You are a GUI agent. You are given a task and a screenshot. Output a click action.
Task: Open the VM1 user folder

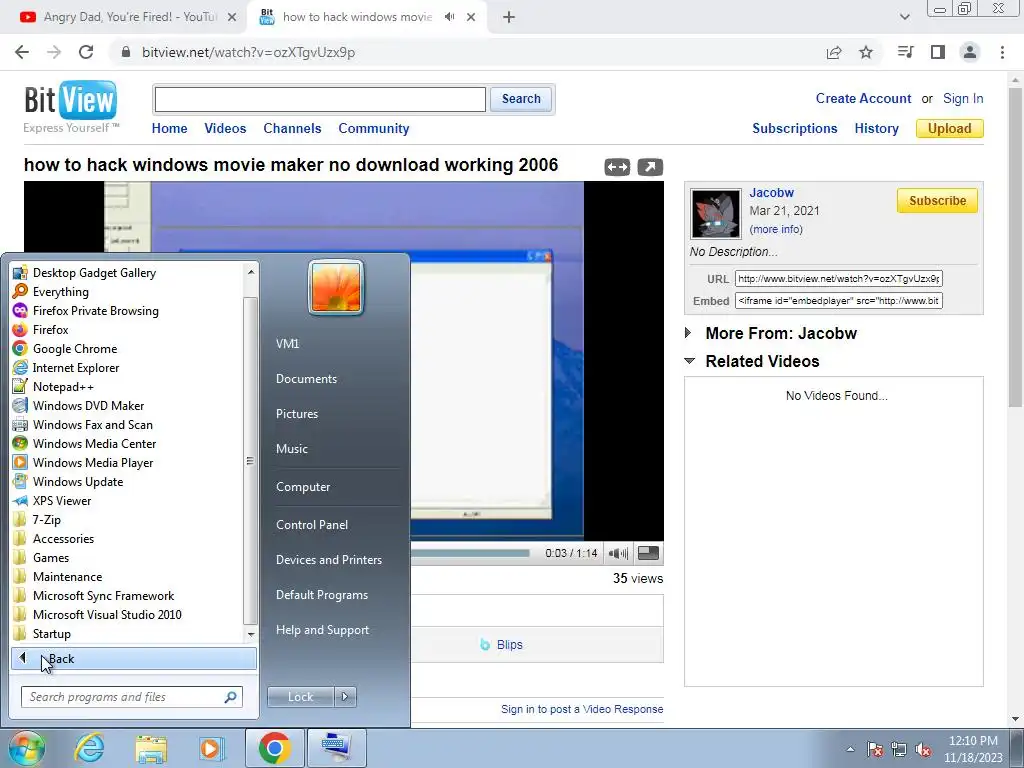[x=287, y=344]
